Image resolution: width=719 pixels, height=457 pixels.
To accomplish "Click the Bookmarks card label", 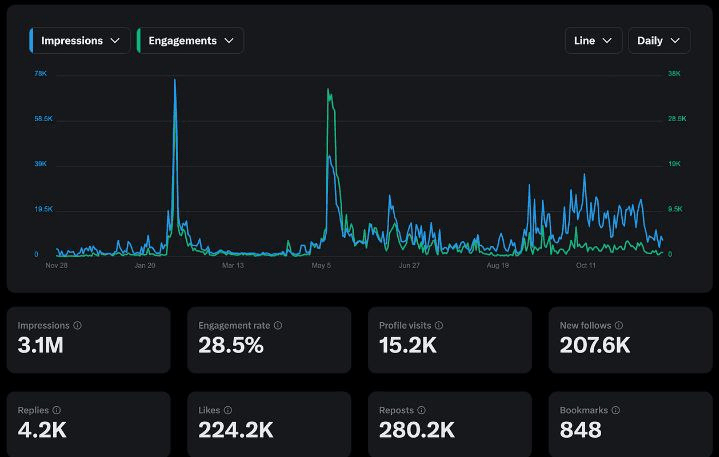I will (x=584, y=410).
